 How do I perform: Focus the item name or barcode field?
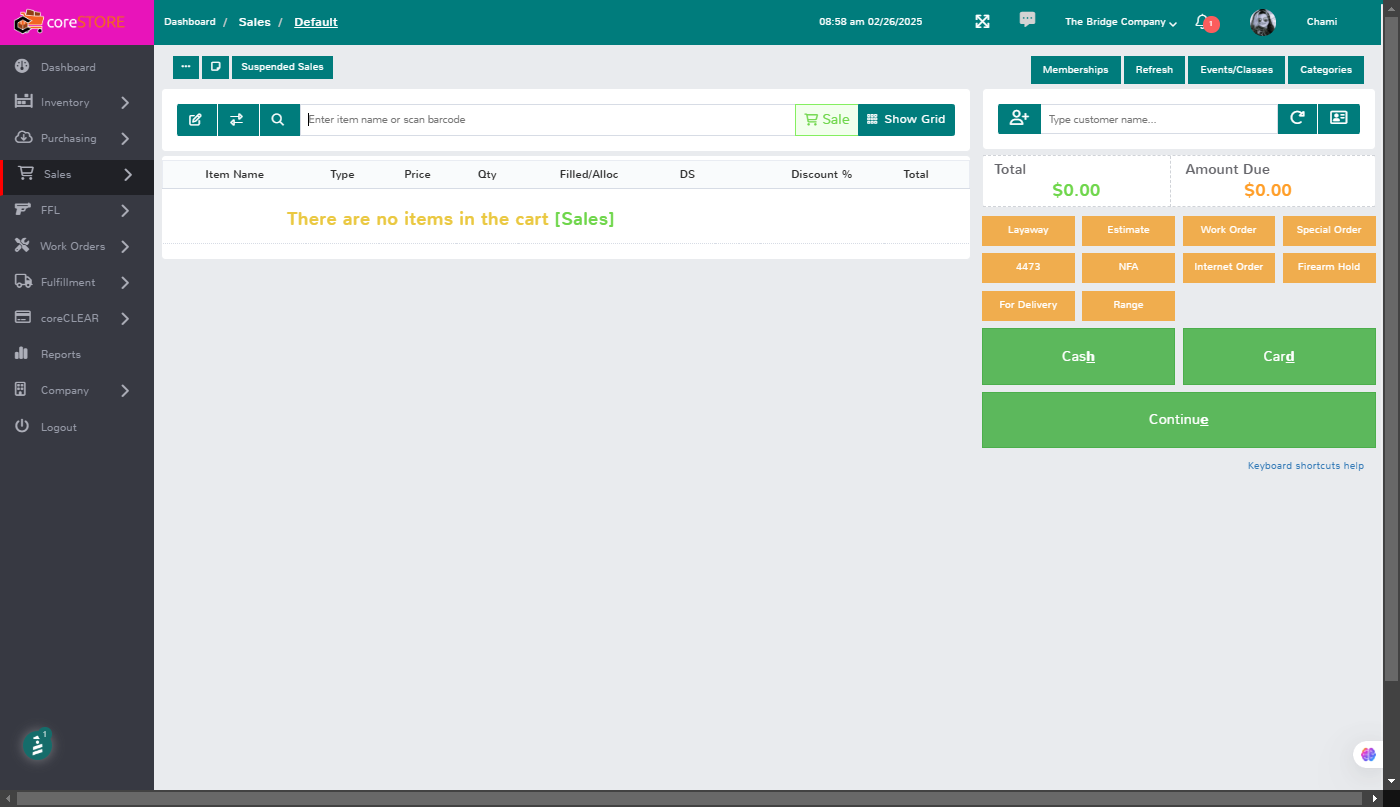[x=548, y=120]
